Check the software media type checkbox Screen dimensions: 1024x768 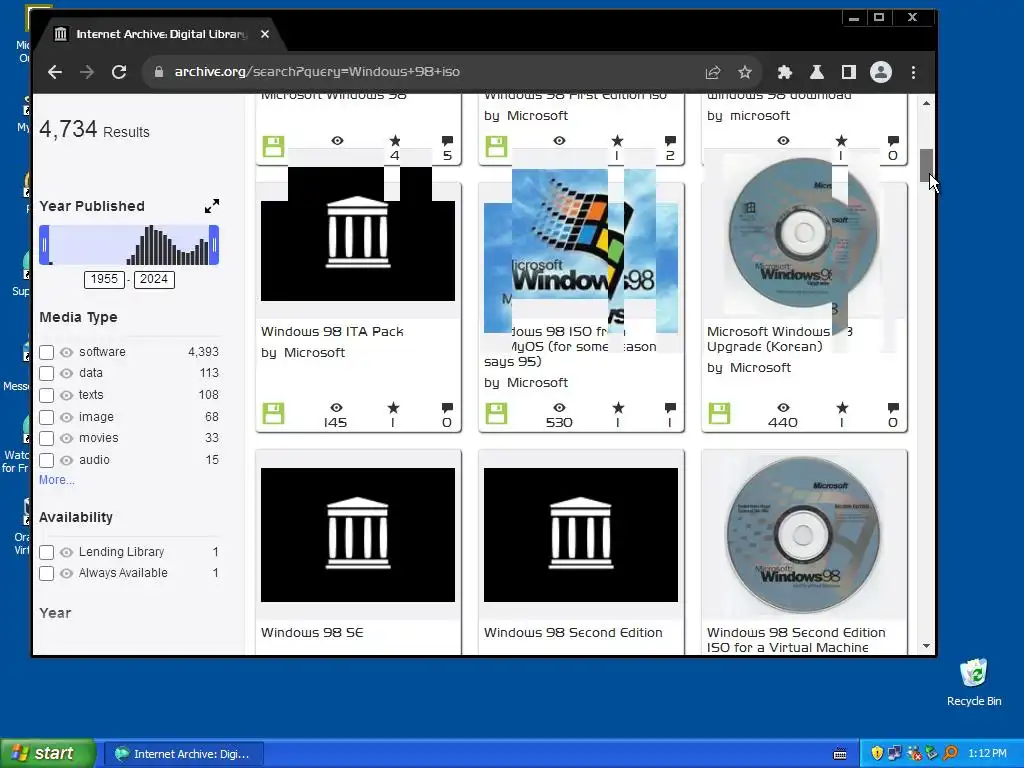point(46,352)
